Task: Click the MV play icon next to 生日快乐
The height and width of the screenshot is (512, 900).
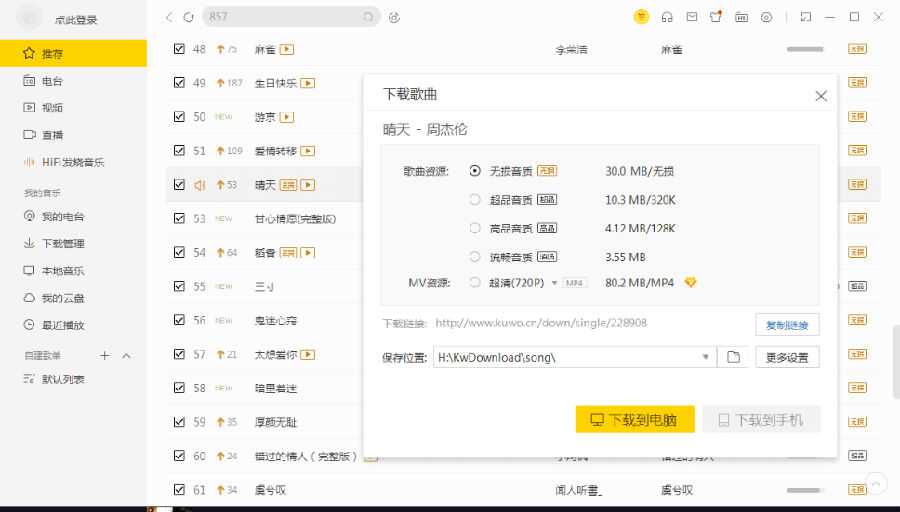Action: coord(309,83)
